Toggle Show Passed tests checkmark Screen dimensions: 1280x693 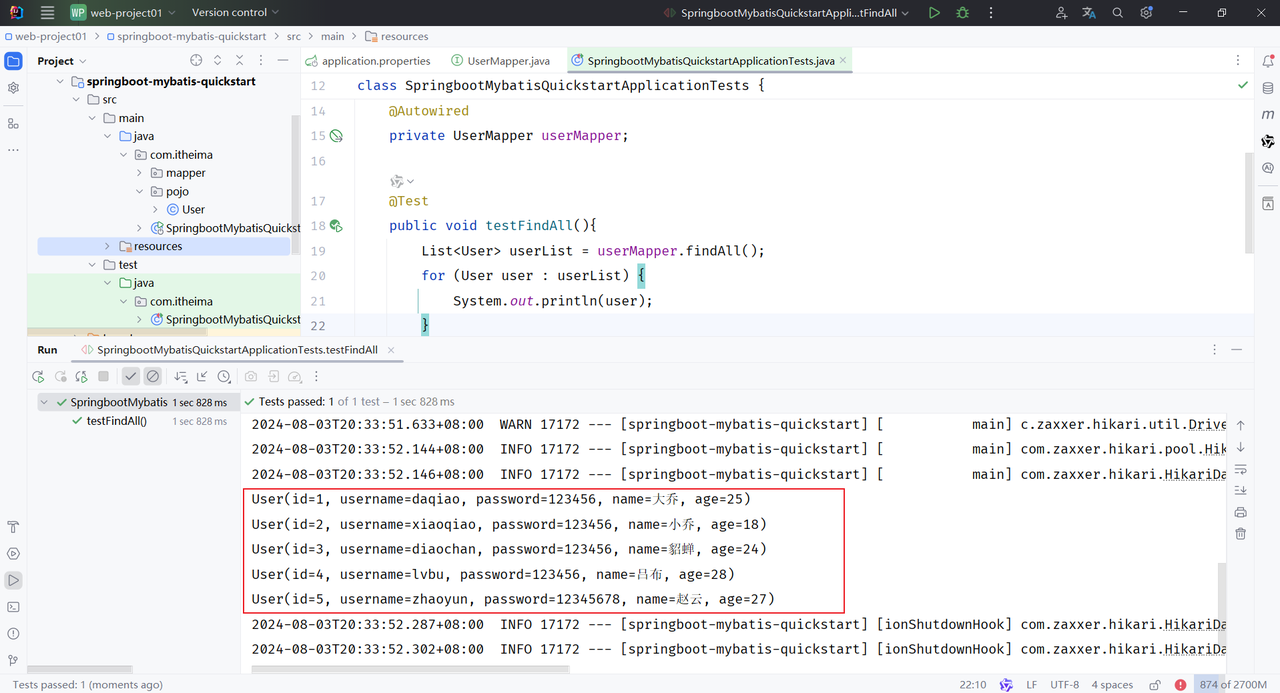pos(131,377)
